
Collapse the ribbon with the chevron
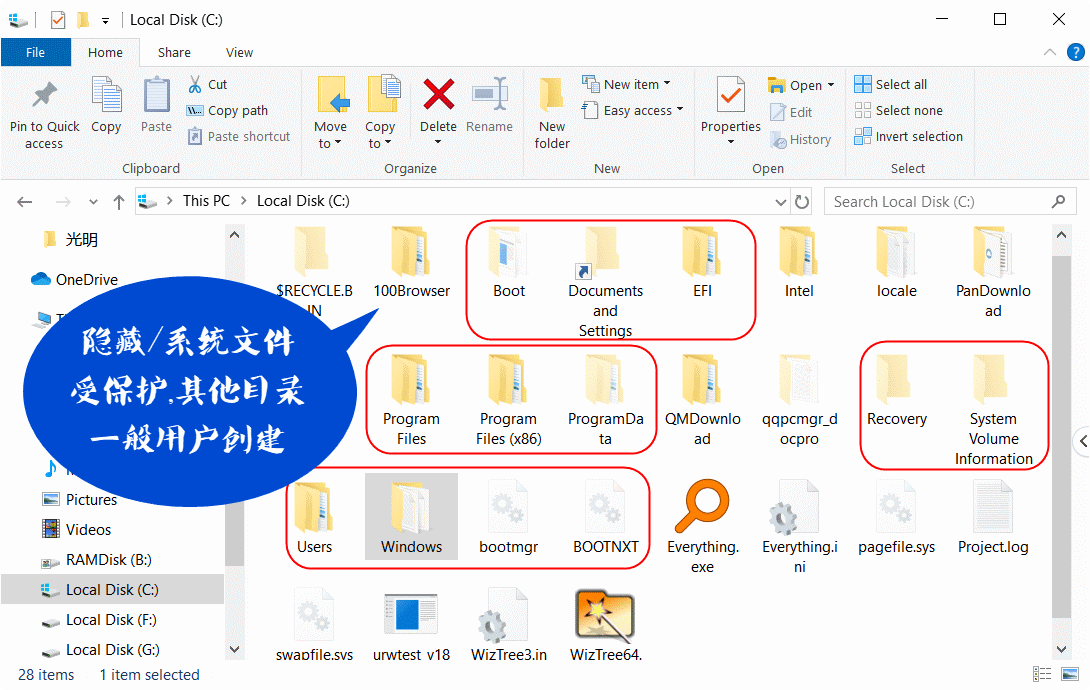(1050, 52)
